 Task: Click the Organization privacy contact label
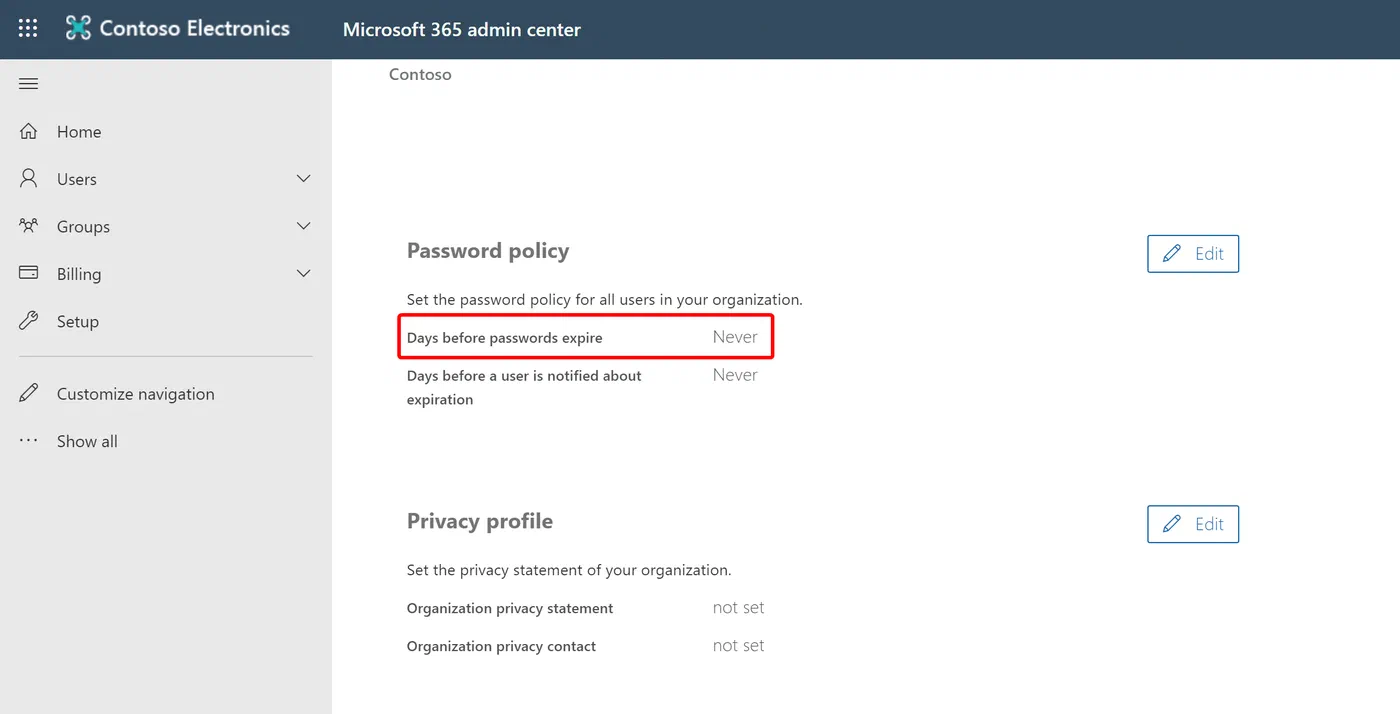click(x=501, y=646)
